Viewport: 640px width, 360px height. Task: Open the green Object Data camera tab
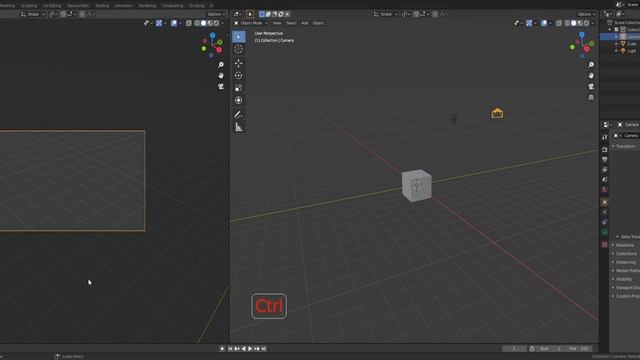click(604, 232)
